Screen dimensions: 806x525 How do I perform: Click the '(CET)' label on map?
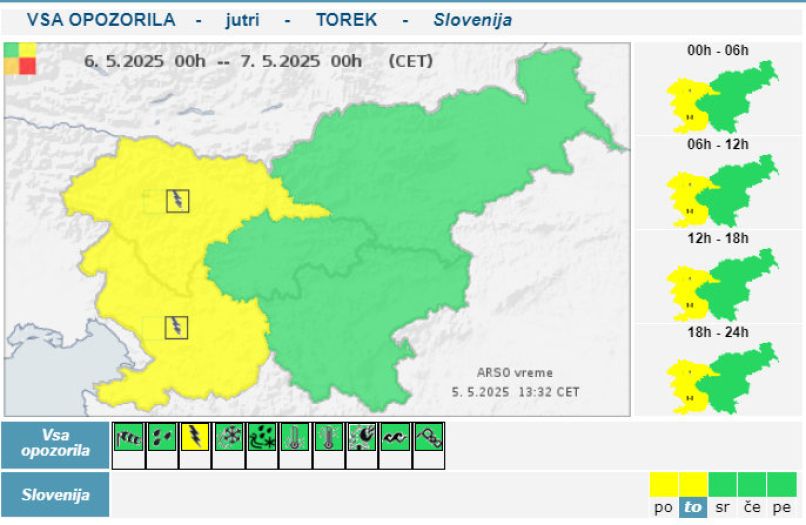point(411,61)
